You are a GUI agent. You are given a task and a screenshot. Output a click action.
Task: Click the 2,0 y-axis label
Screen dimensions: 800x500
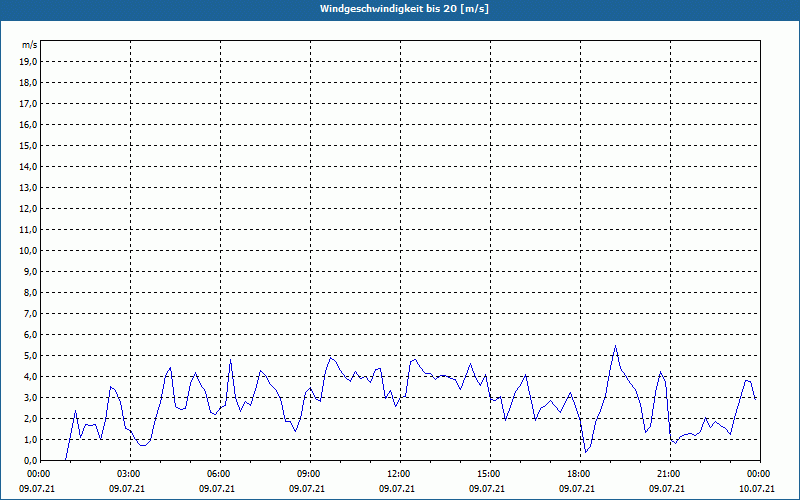pyautogui.click(x=31, y=418)
